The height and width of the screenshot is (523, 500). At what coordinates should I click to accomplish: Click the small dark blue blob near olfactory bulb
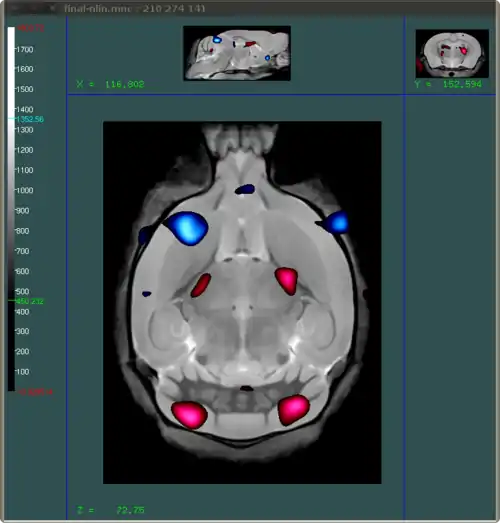[245, 189]
